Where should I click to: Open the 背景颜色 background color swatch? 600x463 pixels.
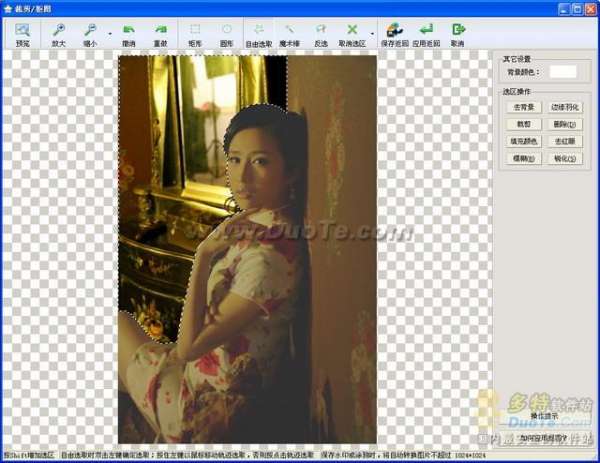(563, 72)
